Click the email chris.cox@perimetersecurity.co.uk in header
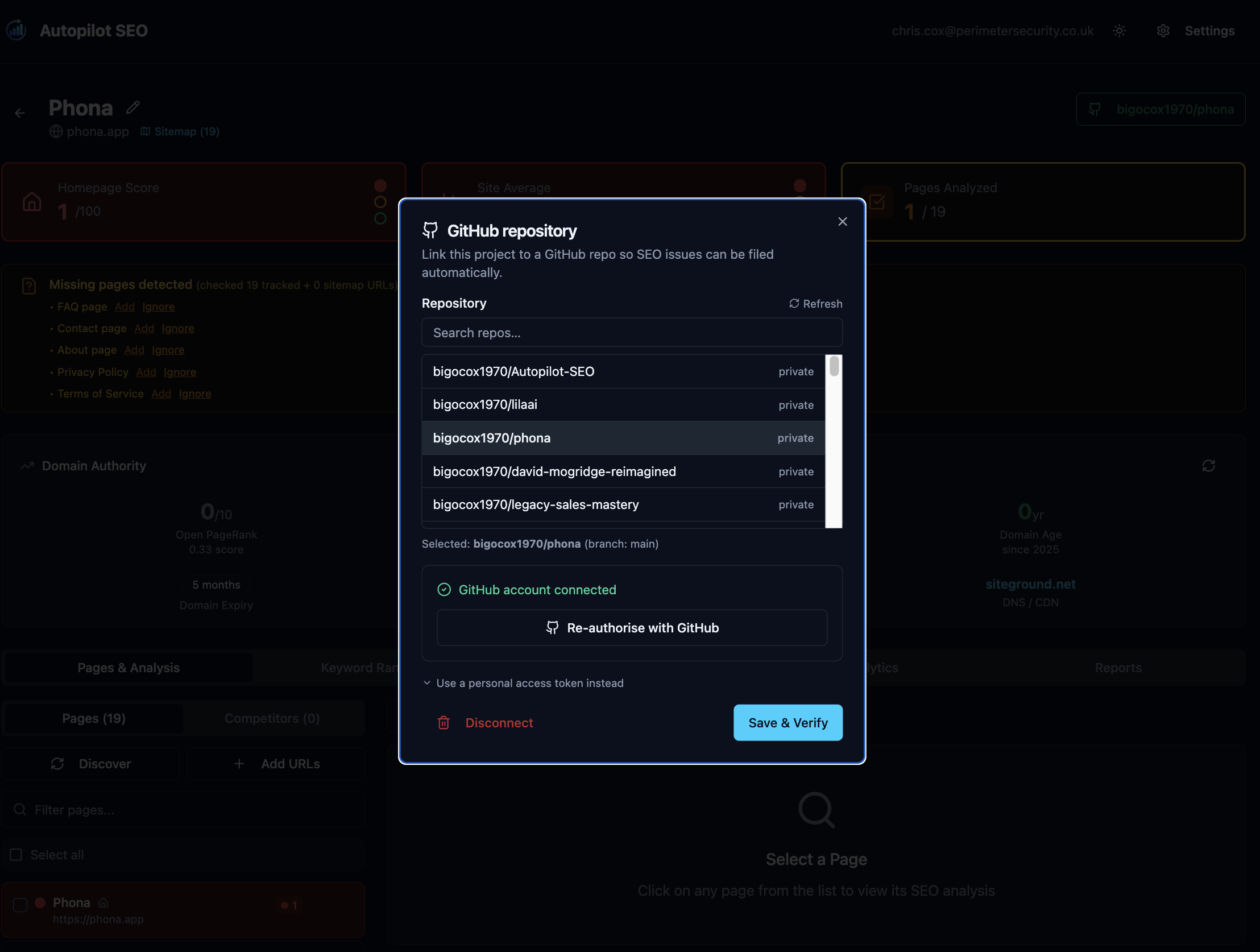The image size is (1260, 952). point(992,31)
